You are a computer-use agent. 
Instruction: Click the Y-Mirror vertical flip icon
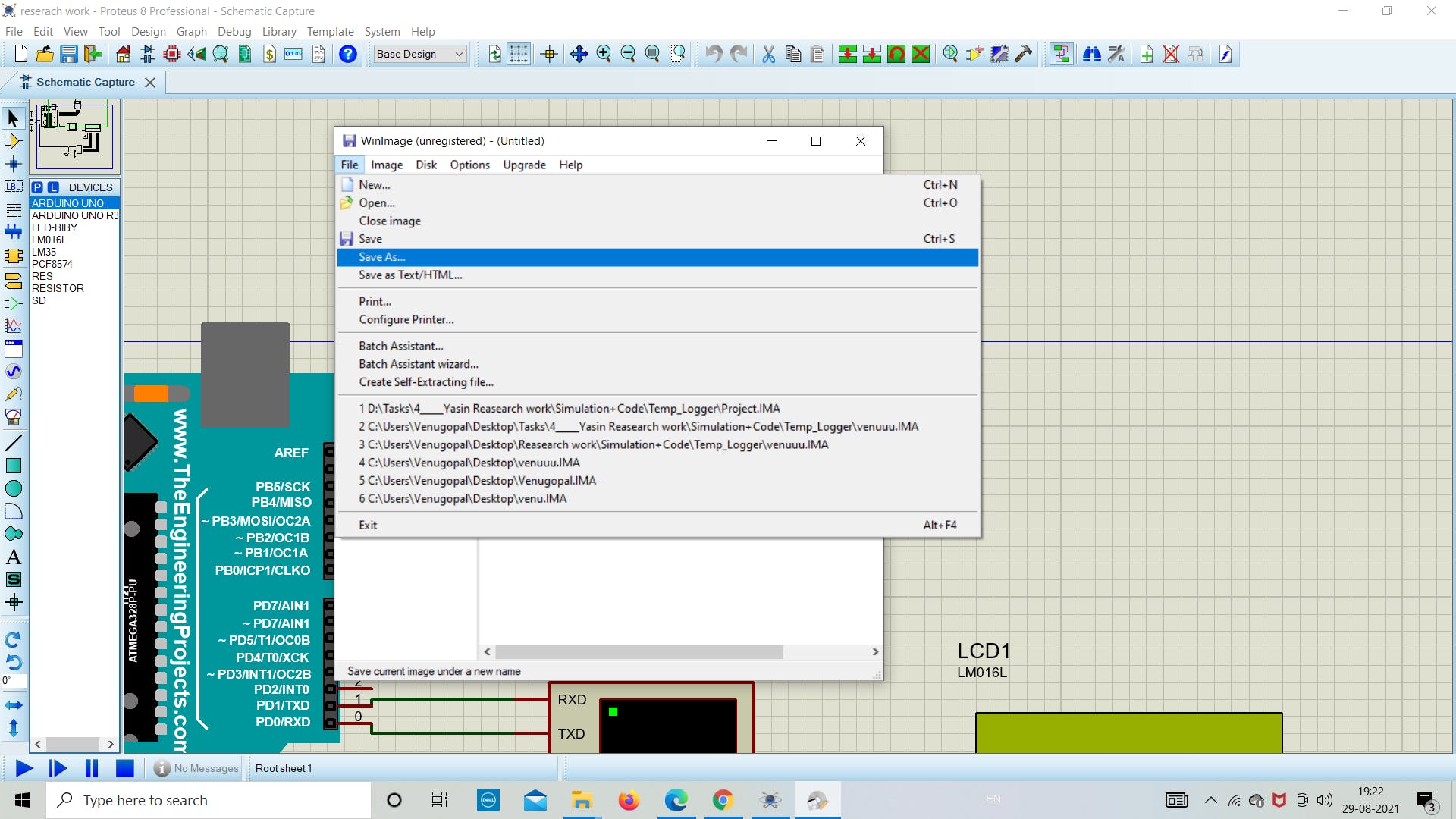click(x=13, y=728)
